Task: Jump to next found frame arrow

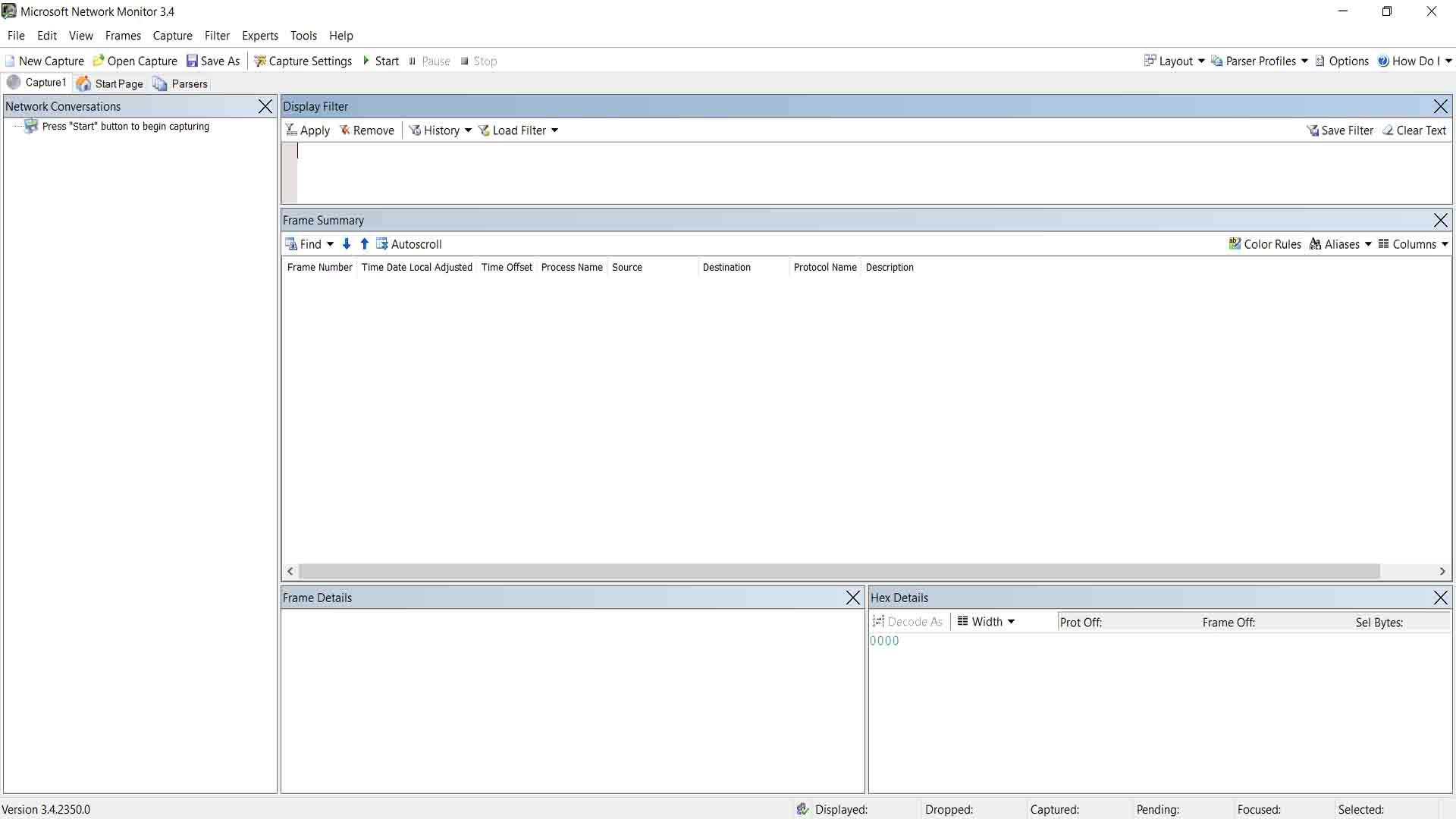Action: point(347,243)
